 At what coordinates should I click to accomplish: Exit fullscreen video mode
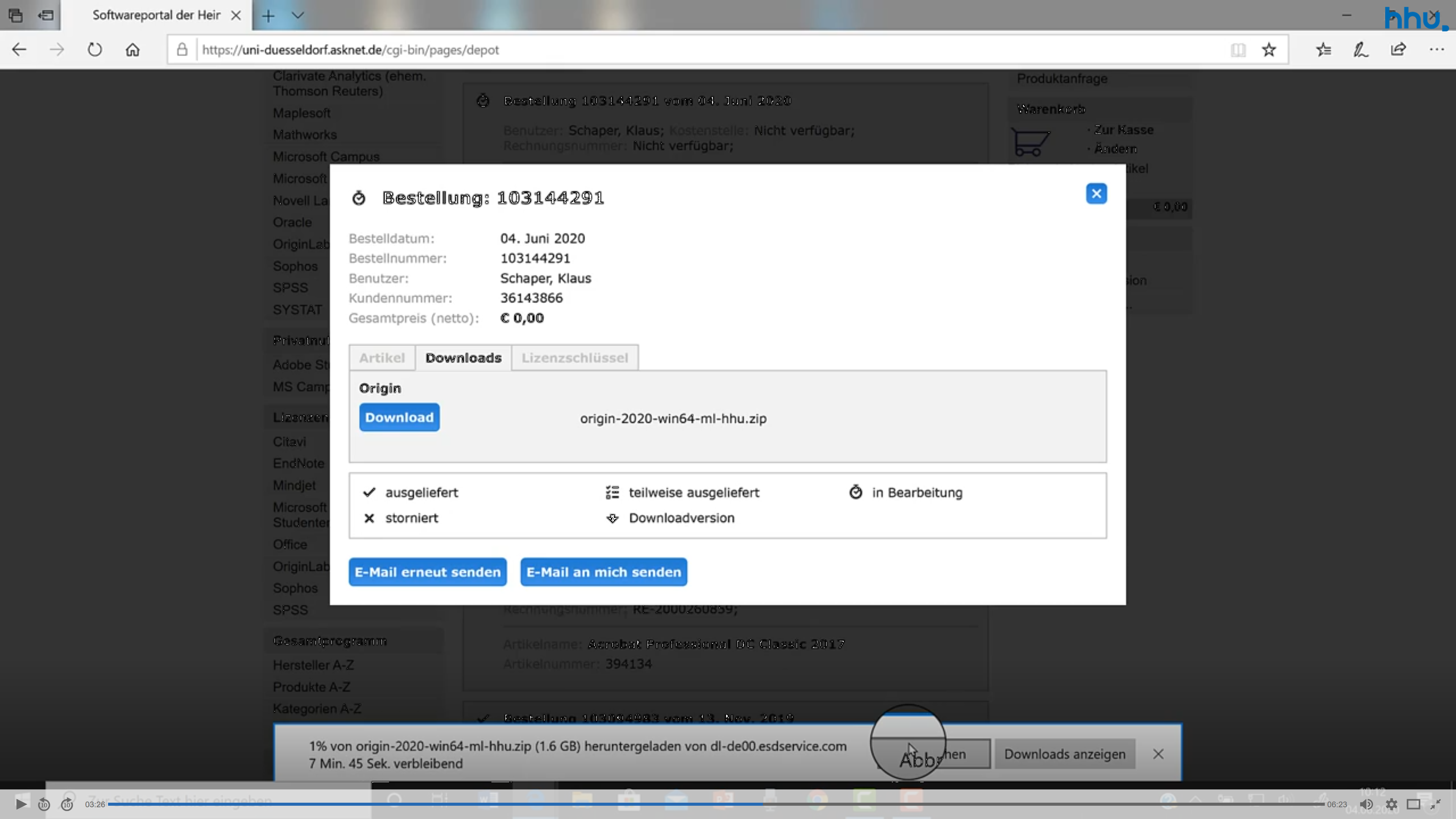(x=1435, y=804)
